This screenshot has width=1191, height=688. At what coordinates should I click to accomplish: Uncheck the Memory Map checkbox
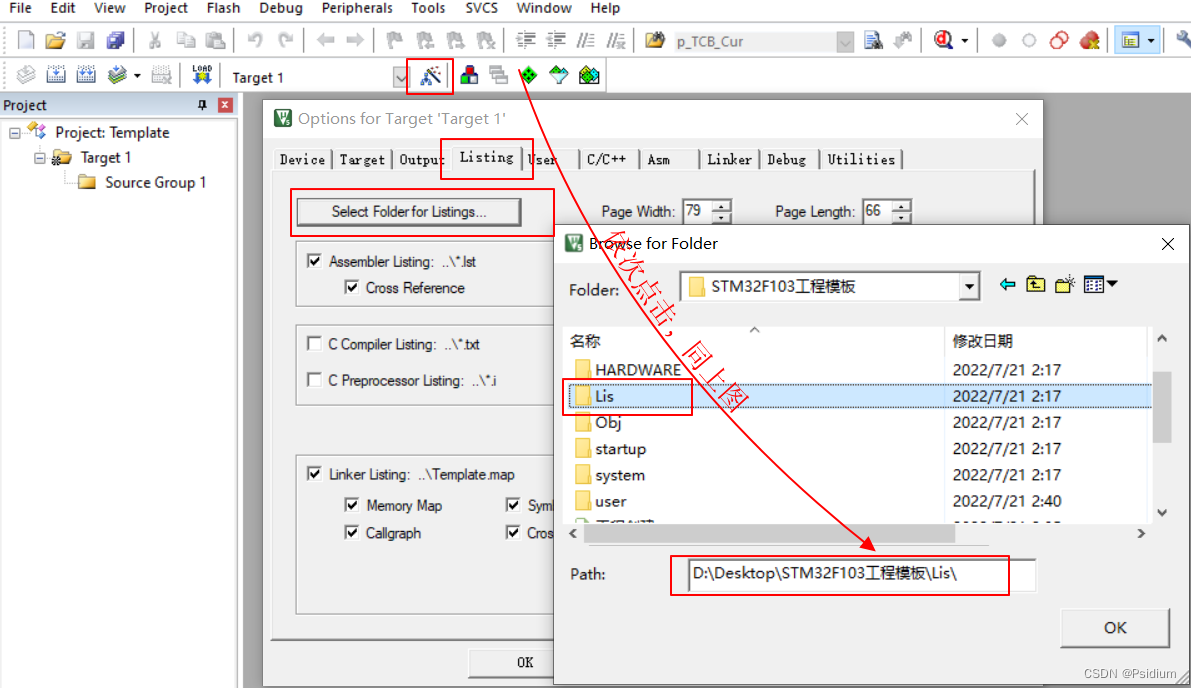352,505
